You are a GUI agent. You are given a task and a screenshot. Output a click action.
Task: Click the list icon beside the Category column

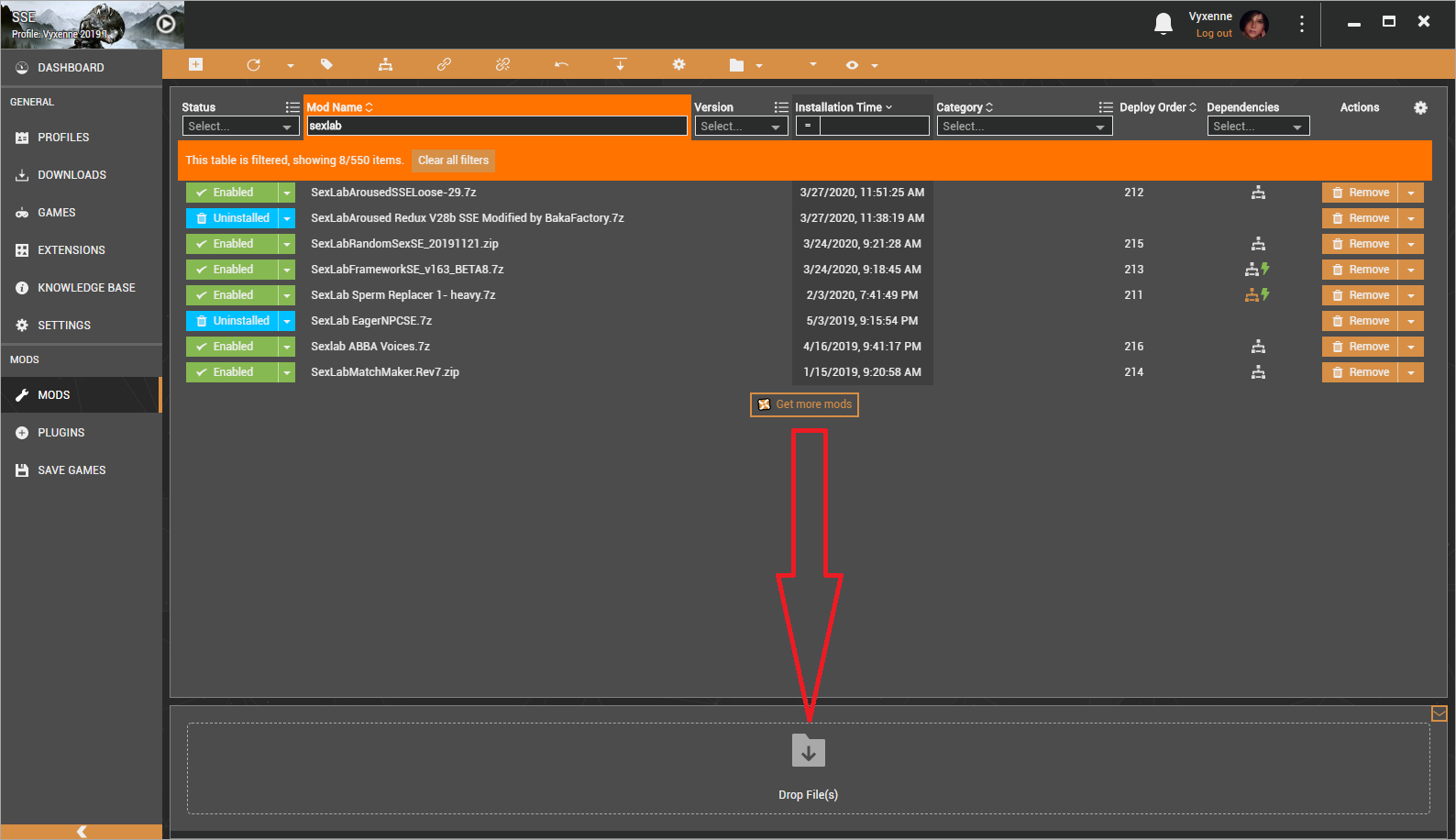(1106, 107)
